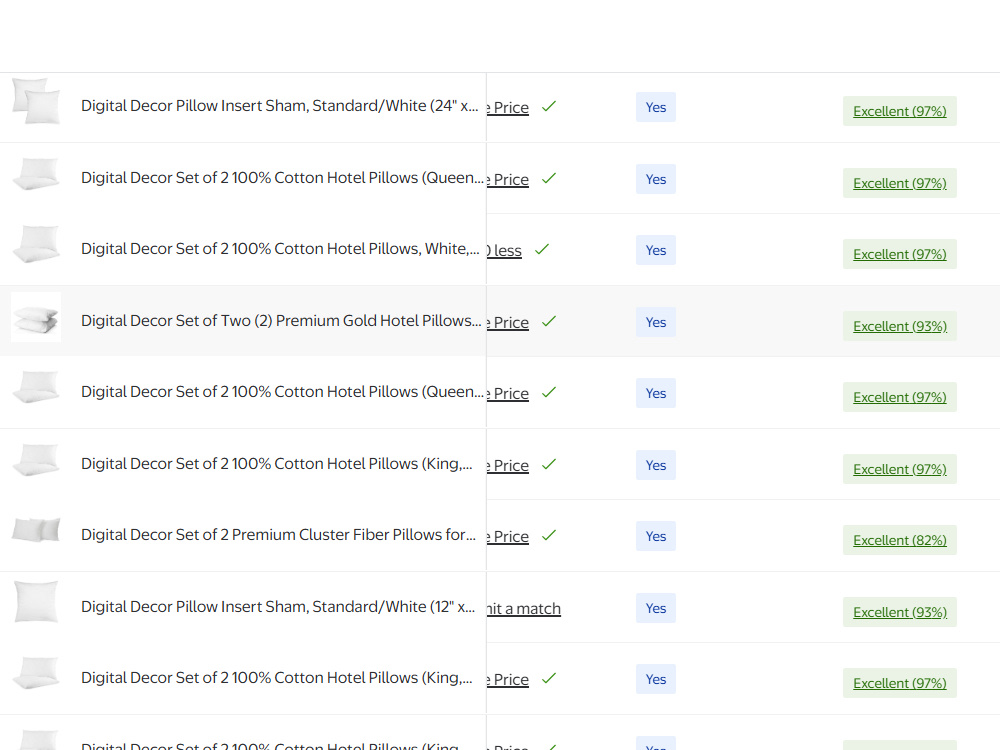Click green checkmark in Premium Gold Hotel Pillows row
Viewport: 1000px width, 750px height.
pyautogui.click(x=548, y=321)
